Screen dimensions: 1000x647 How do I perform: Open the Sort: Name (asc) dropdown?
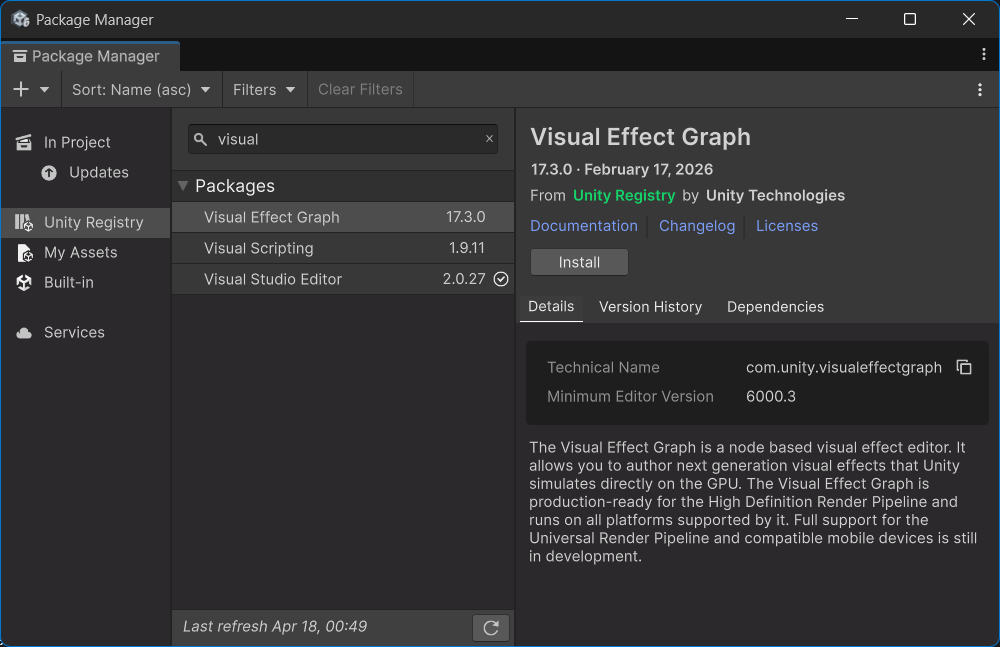pos(141,89)
